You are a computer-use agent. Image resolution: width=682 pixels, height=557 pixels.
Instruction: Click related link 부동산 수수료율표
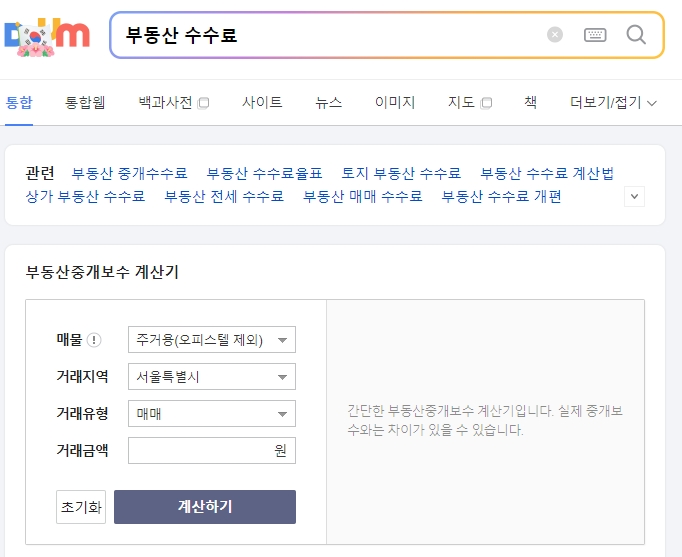[264, 173]
